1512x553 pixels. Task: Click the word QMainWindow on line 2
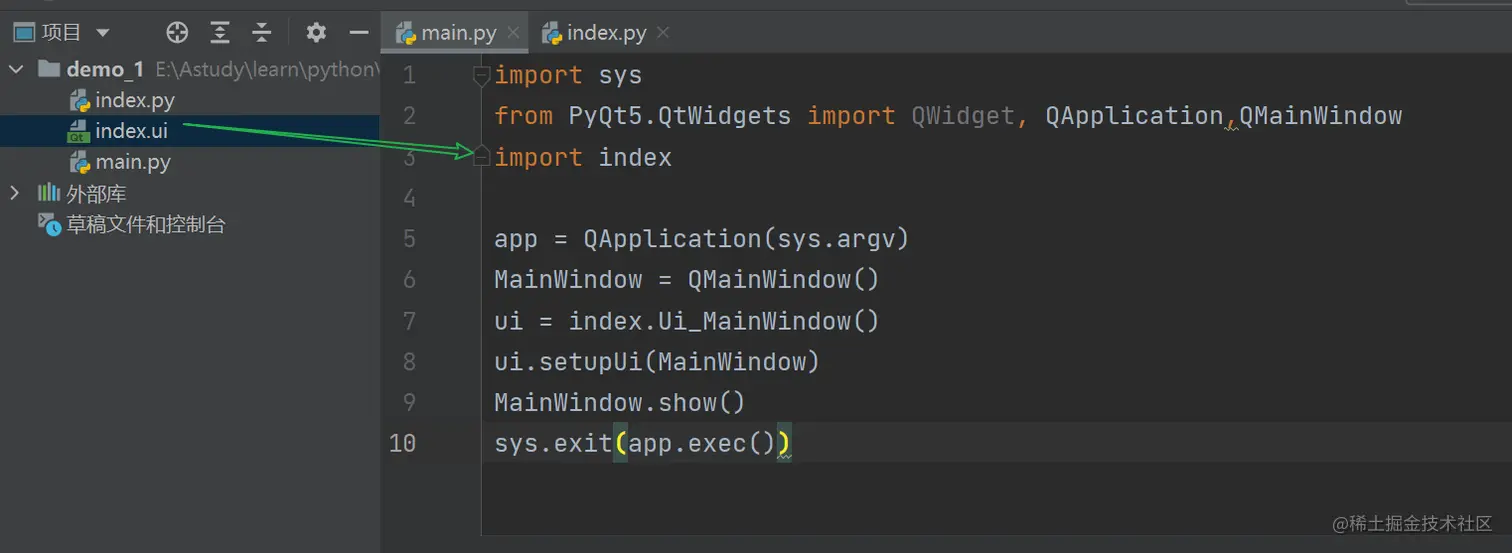pos(1320,116)
